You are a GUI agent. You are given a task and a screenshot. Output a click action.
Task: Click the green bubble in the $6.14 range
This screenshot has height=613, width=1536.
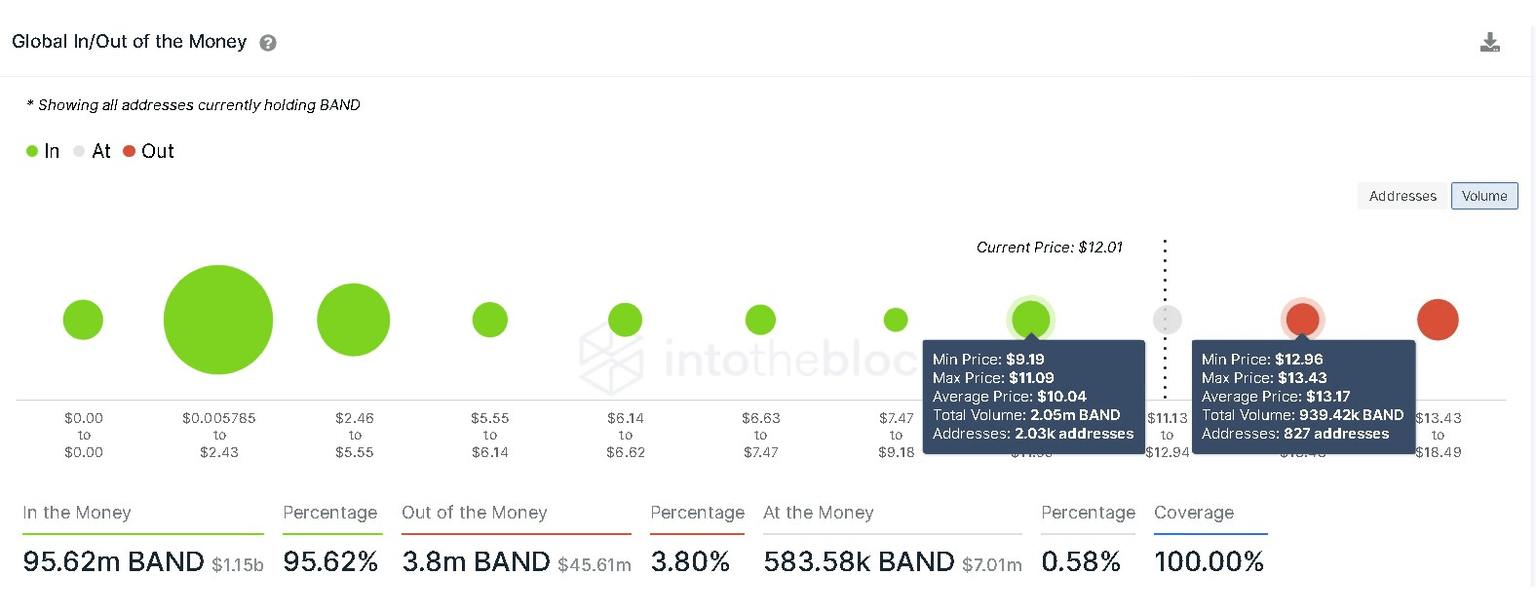[x=625, y=319]
